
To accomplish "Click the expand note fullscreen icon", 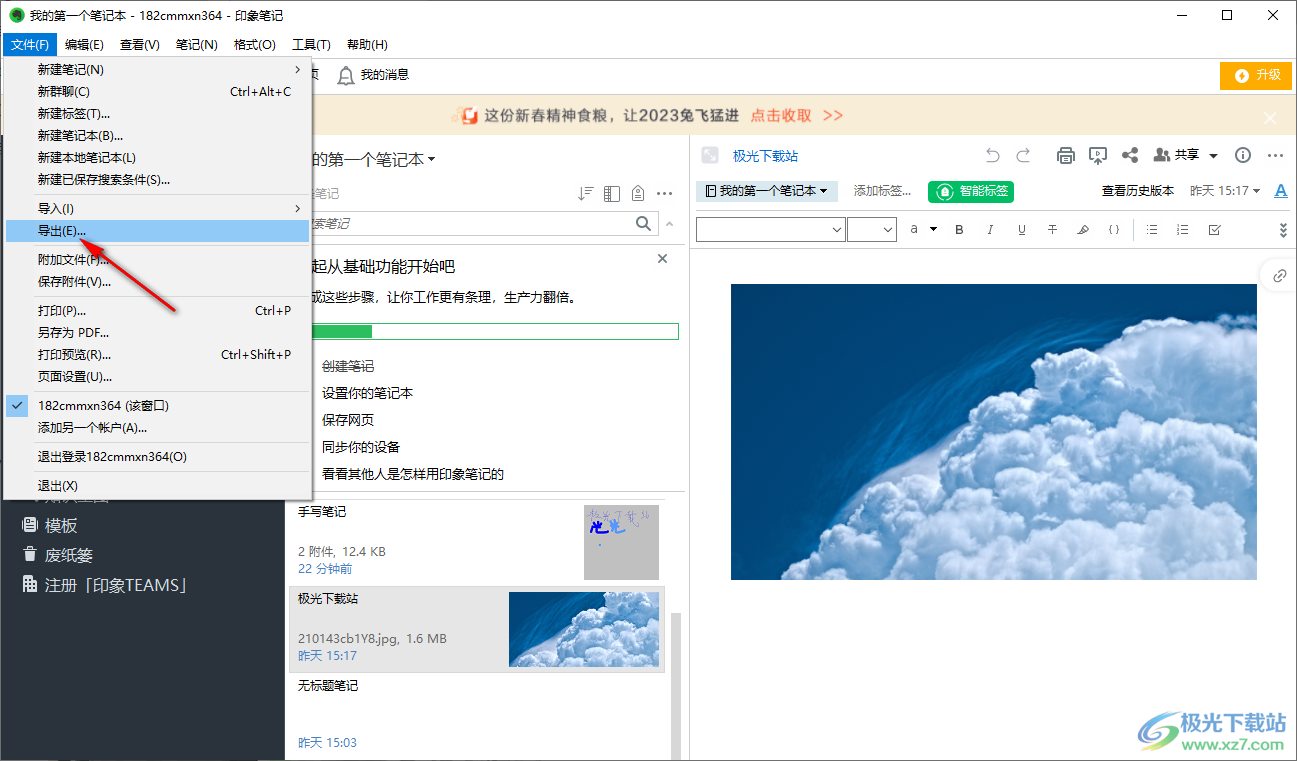I will (x=710, y=155).
